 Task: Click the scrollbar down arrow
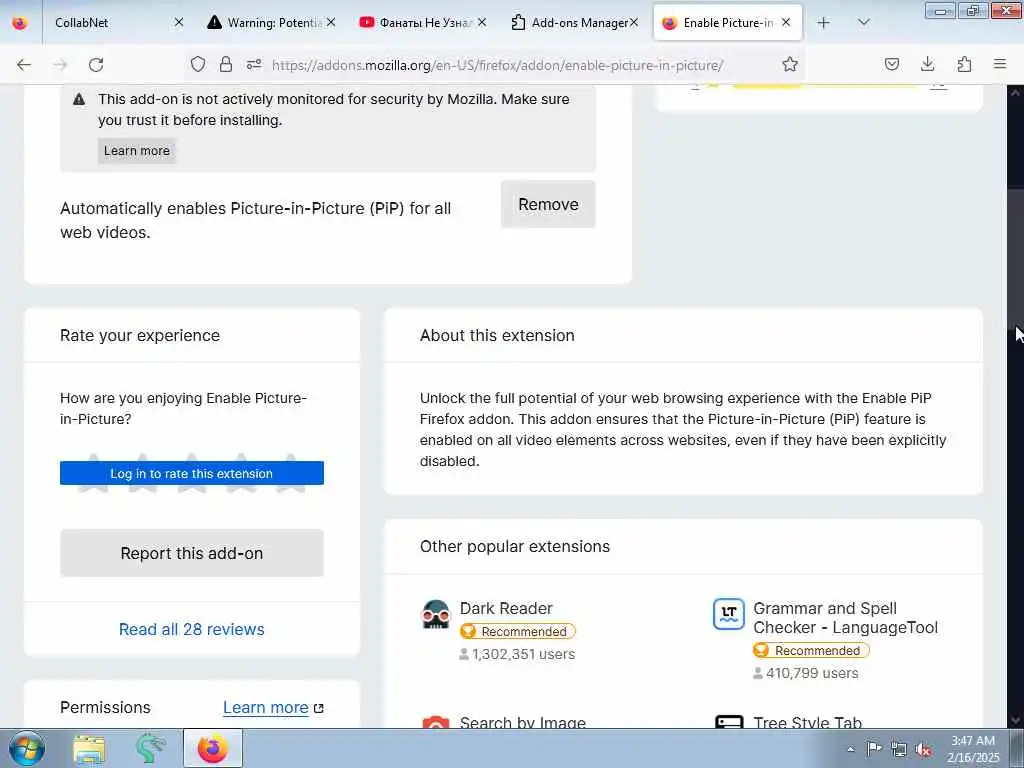tap(1015, 720)
